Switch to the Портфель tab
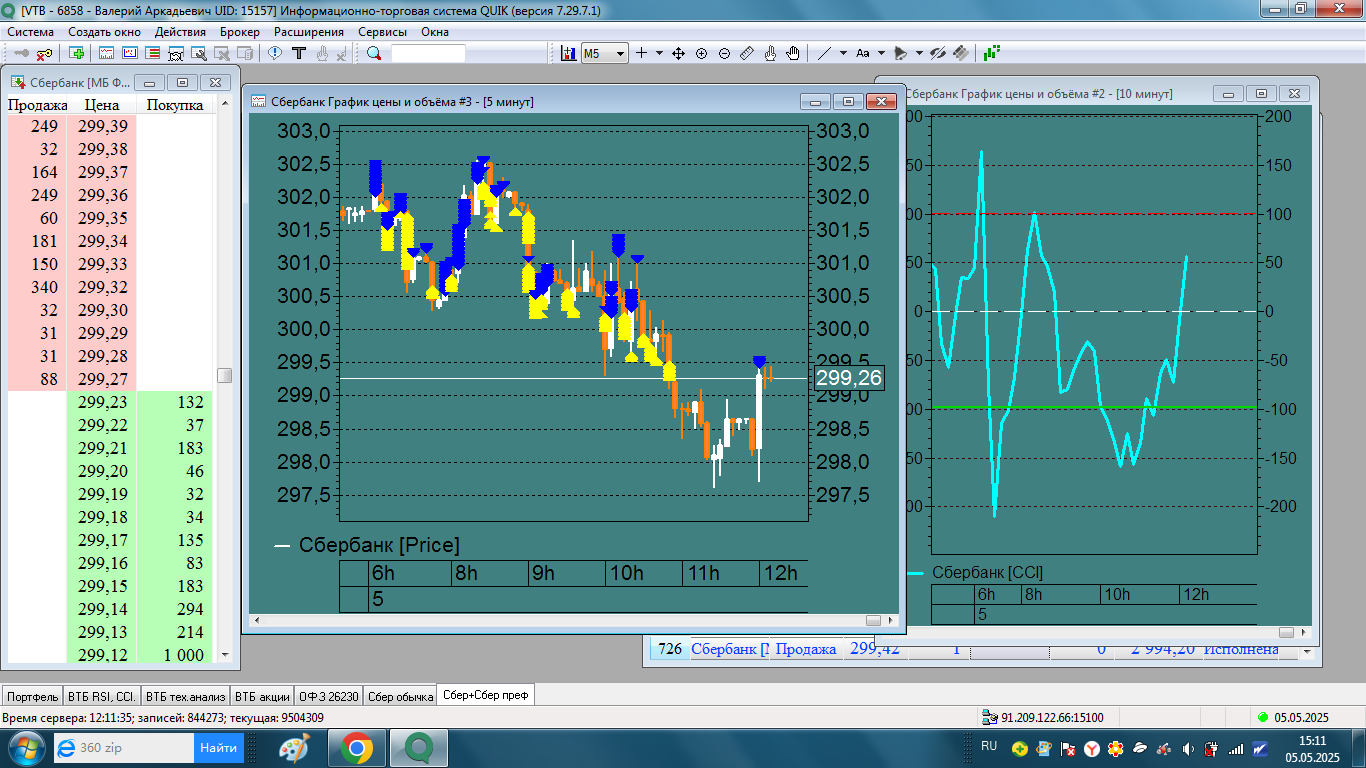Viewport: 1366px width, 768px height. coord(32,696)
